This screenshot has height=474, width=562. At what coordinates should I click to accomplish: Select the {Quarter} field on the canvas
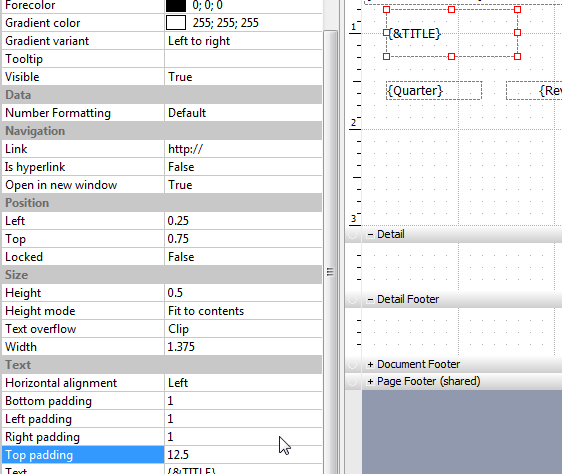click(x=434, y=90)
